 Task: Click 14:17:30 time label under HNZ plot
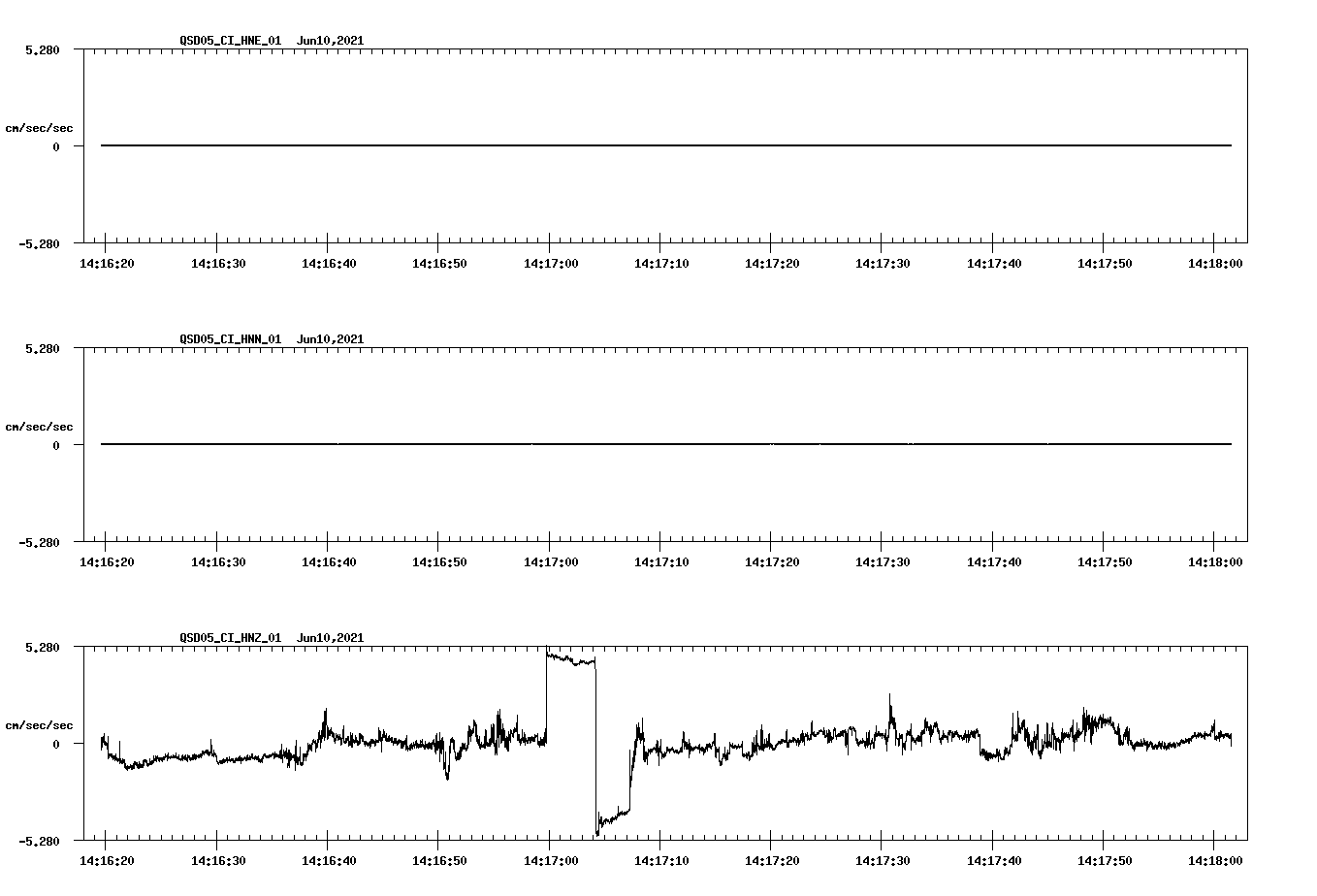coord(882,860)
